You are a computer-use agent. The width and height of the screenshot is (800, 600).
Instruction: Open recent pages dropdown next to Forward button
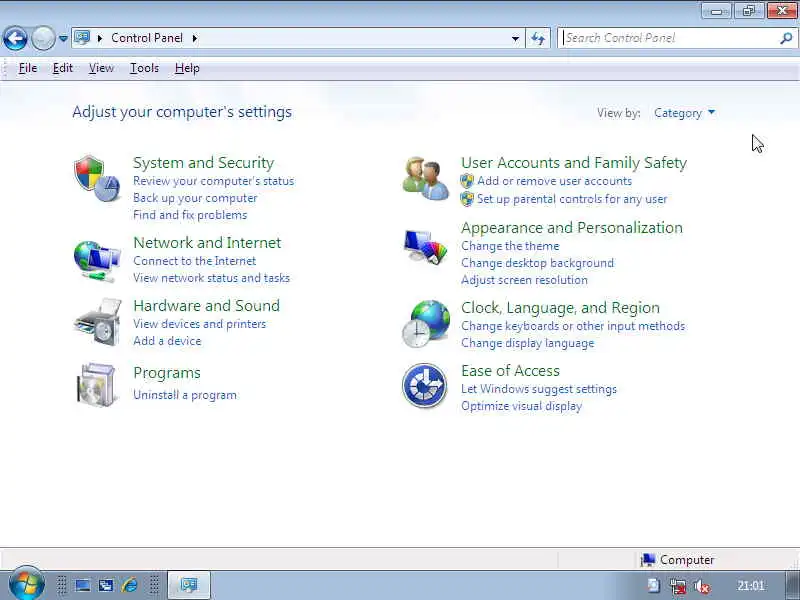[x=63, y=38]
